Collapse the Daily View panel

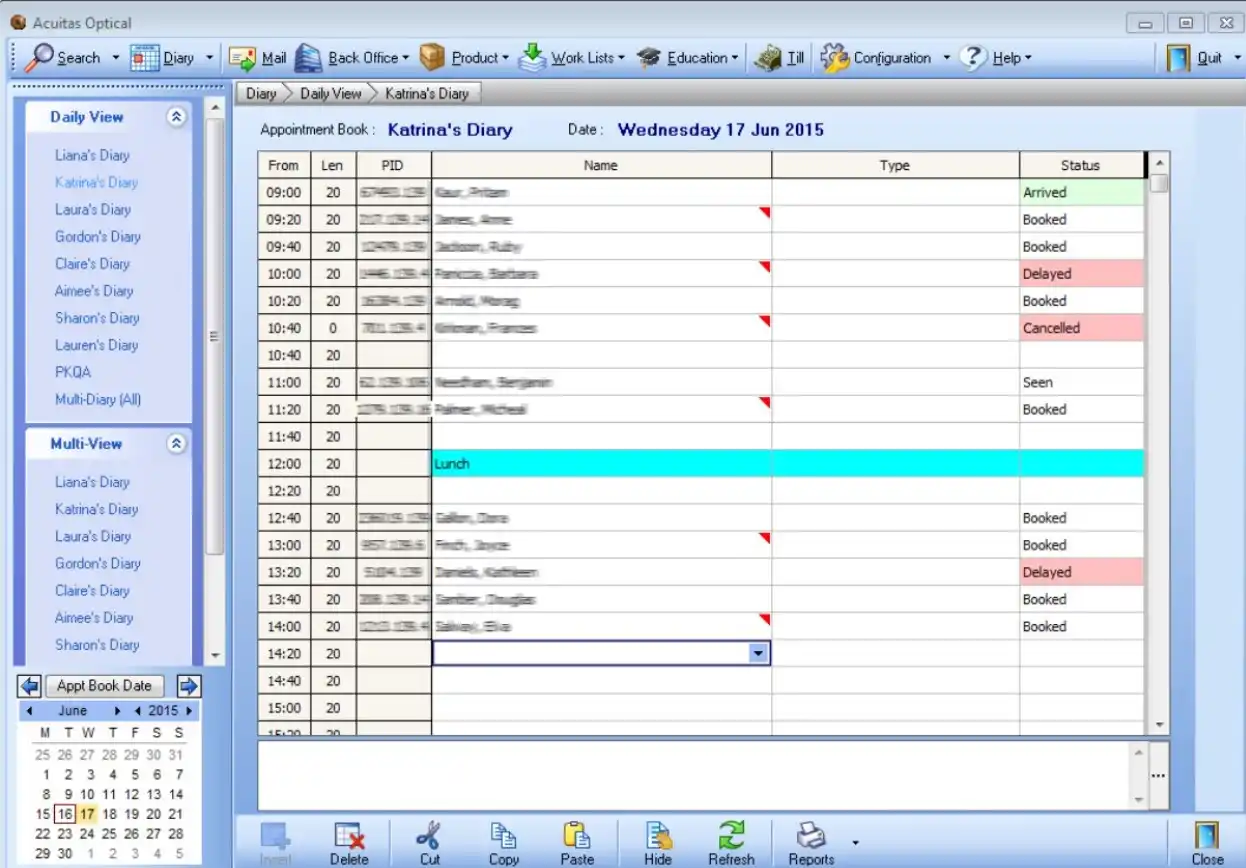click(177, 117)
